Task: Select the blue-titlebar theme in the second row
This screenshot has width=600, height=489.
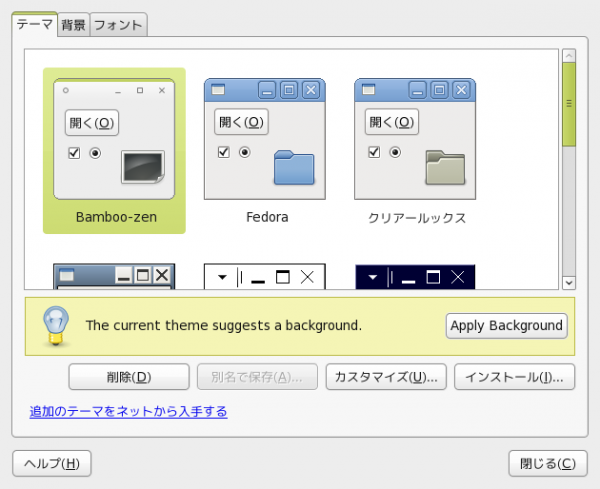Action: [114, 276]
